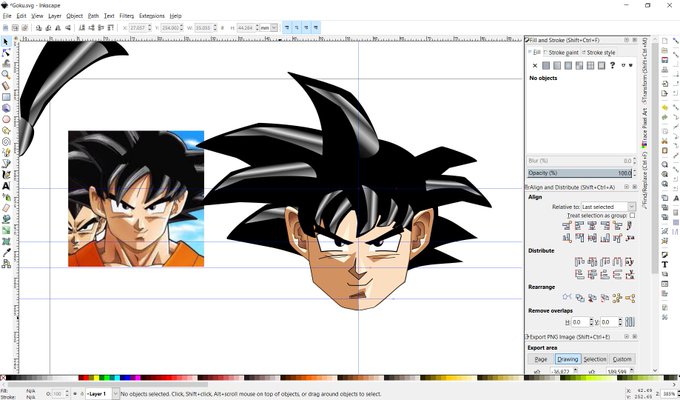Select the Dropper color picker tool
The width and height of the screenshot is (680, 400).
(x=6, y=252)
